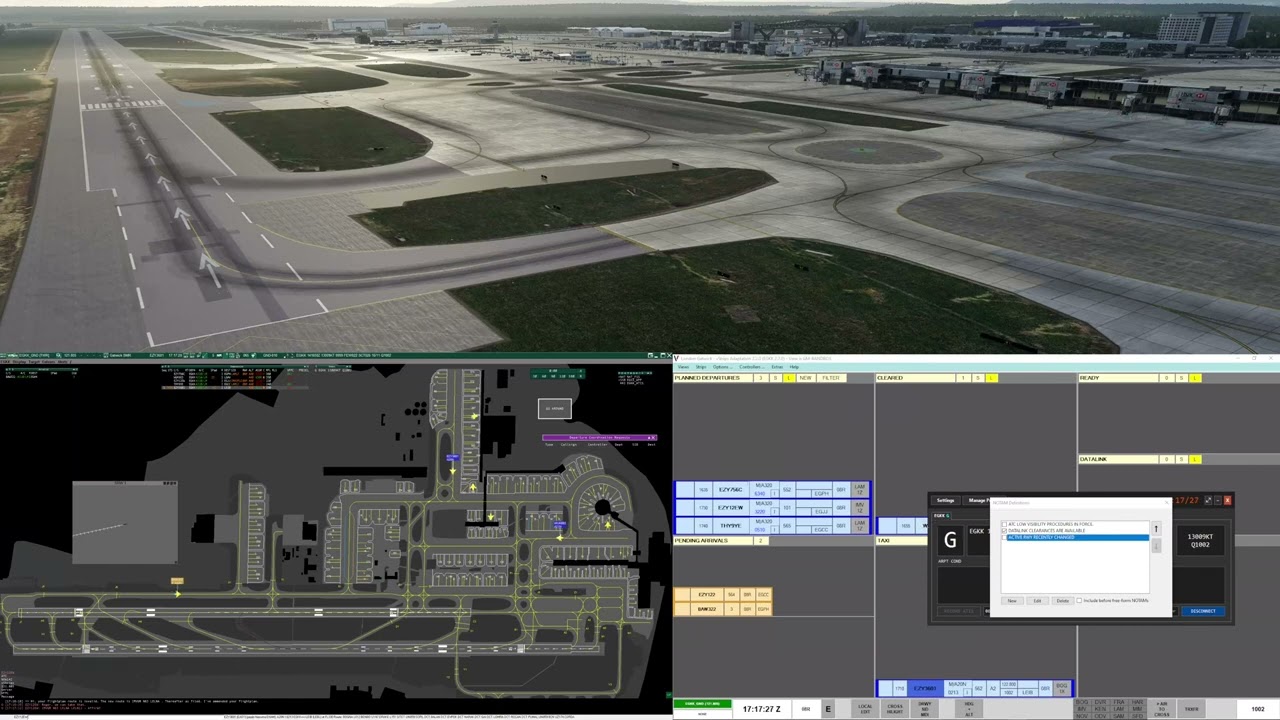Screen dimensions: 1280x720
Task: Click the GS GROUND box on radar
Action: point(555,408)
